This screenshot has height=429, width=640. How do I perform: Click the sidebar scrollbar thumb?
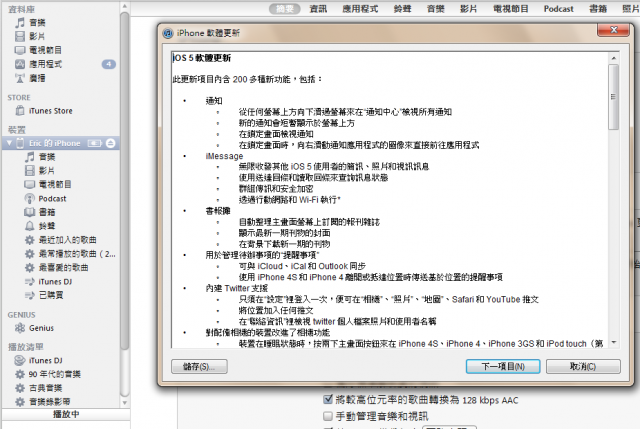tap(125, 180)
